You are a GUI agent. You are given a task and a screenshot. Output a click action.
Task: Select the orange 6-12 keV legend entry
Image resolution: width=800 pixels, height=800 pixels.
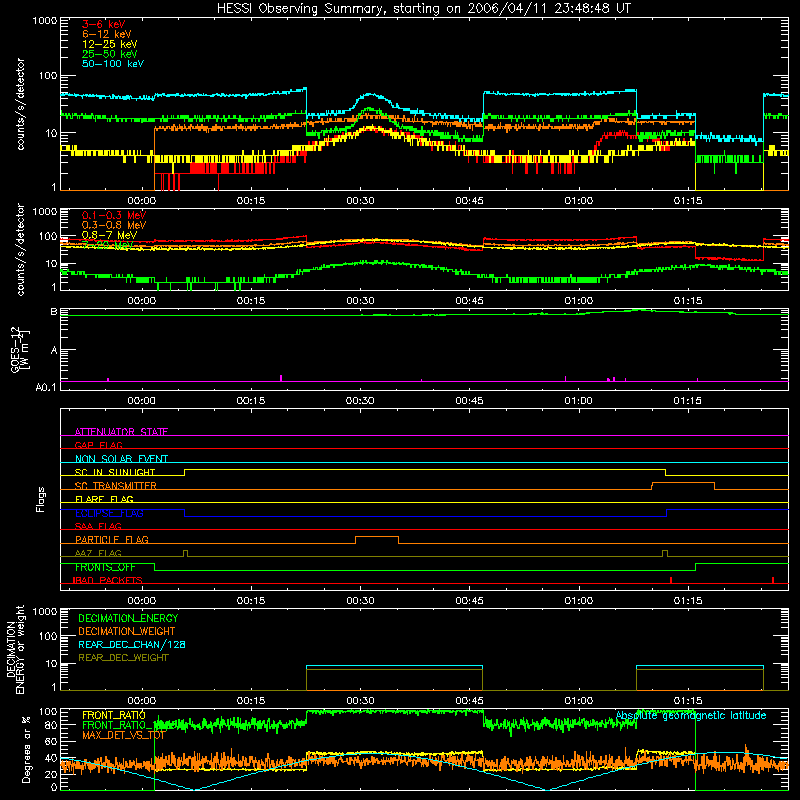pos(106,34)
